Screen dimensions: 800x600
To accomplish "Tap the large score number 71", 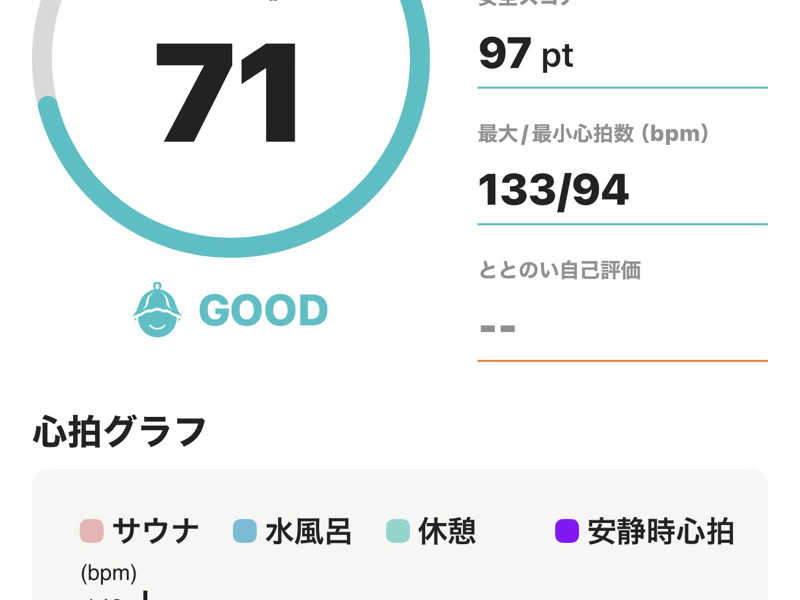I will (x=226, y=92).
